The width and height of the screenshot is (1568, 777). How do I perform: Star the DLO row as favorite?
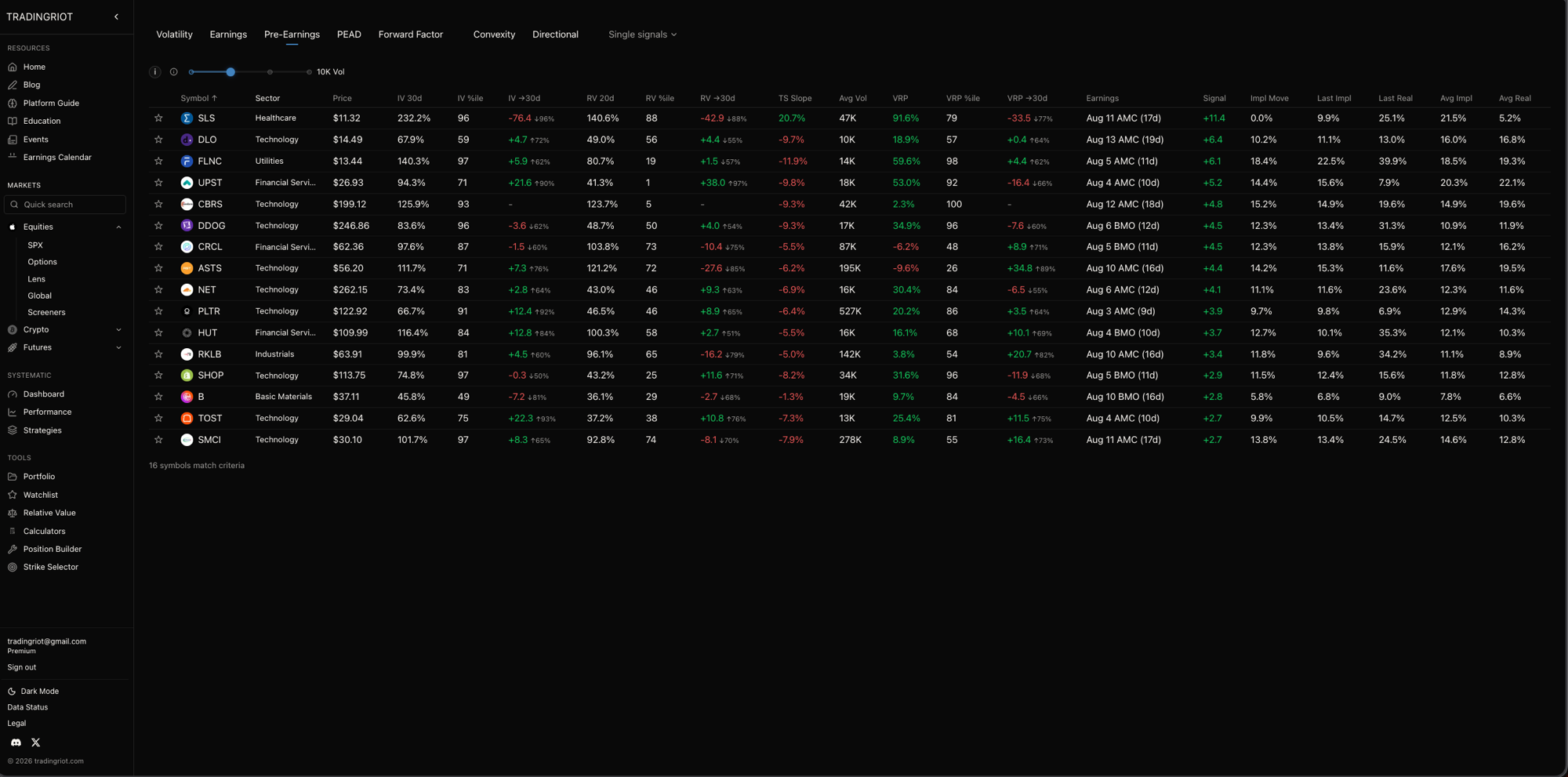[158, 140]
